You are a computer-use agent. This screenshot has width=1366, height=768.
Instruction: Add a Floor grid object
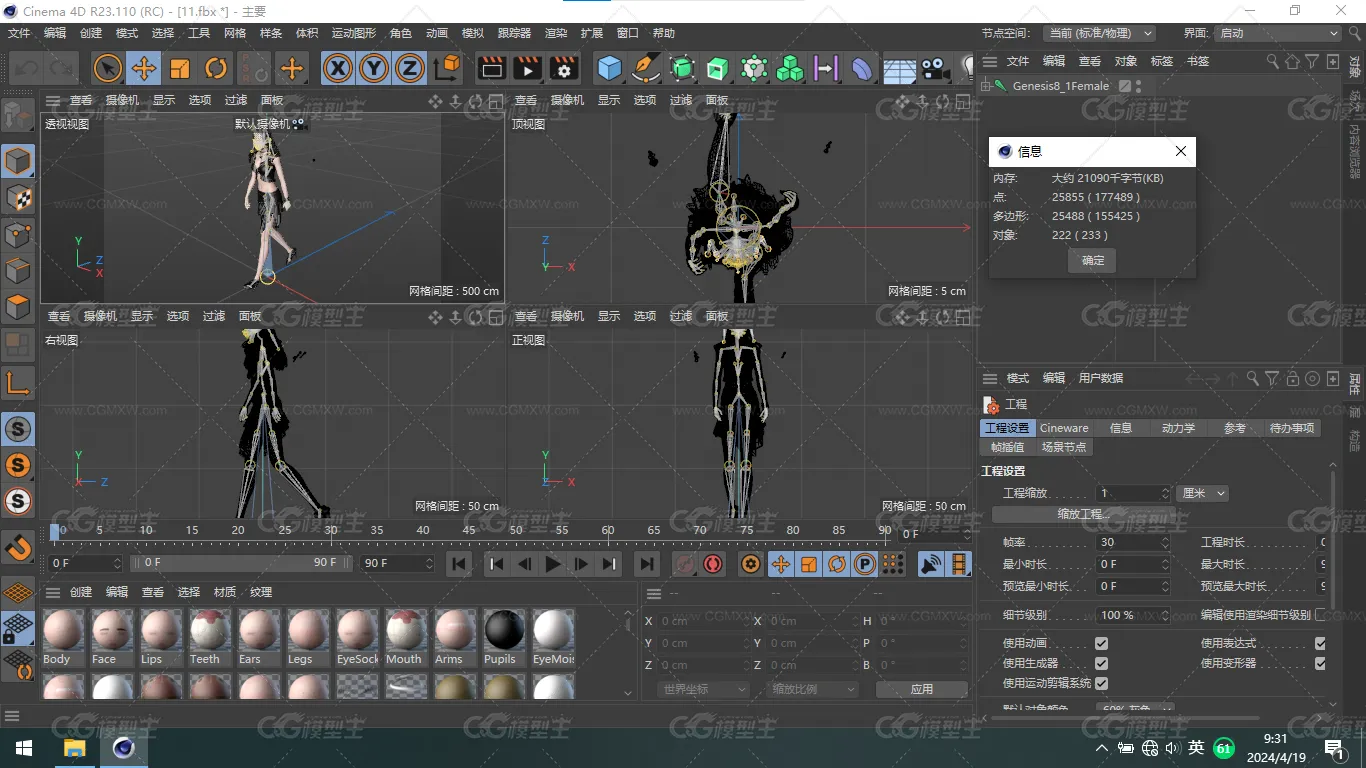[x=899, y=68]
